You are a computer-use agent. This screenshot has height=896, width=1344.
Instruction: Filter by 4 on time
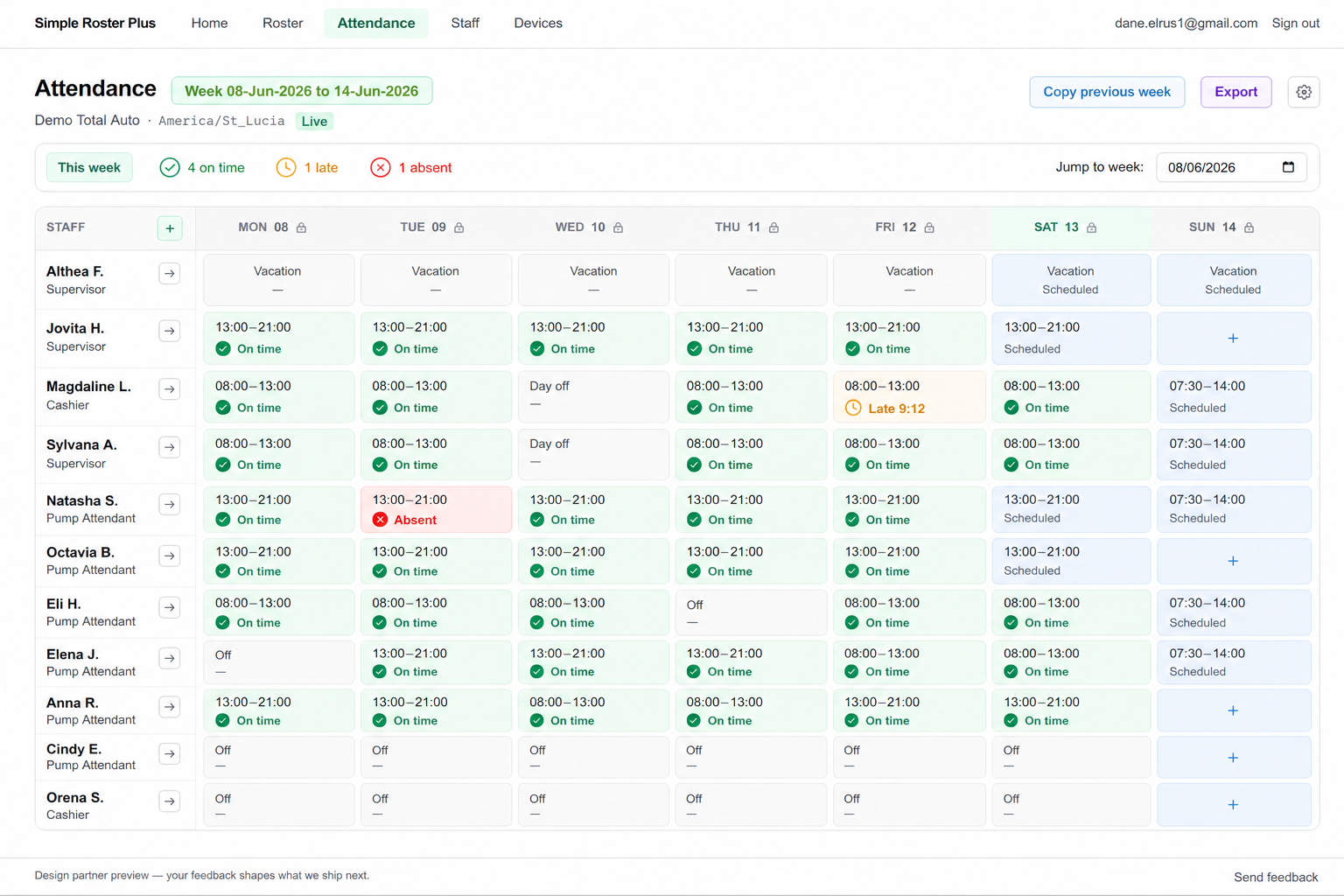click(202, 167)
